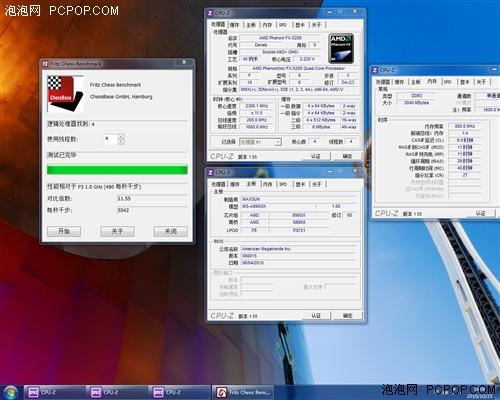Click the x 11.5 multiplier value
Image resolution: width=500 pixels, height=400 pixels.
click(257, 113)
